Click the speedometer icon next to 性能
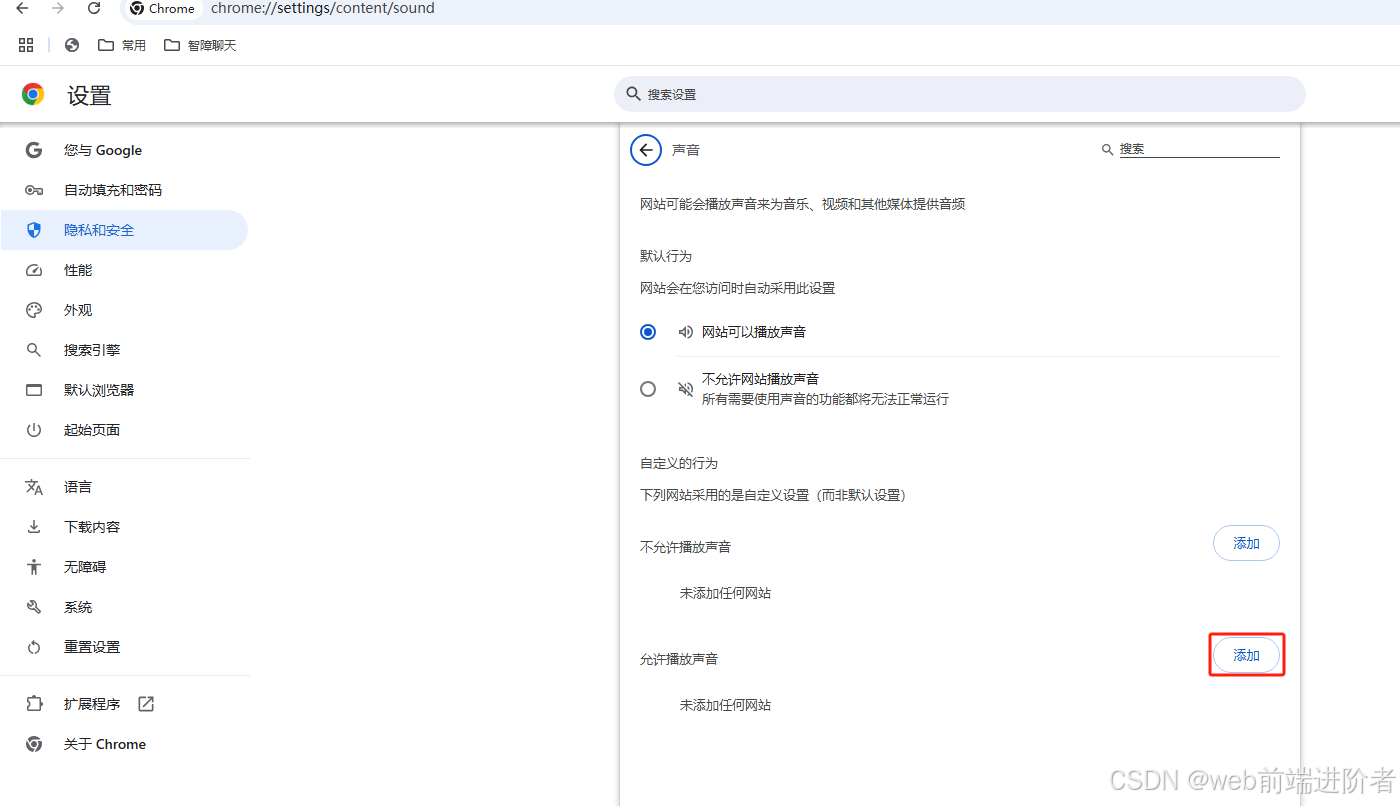 (33, 269)
